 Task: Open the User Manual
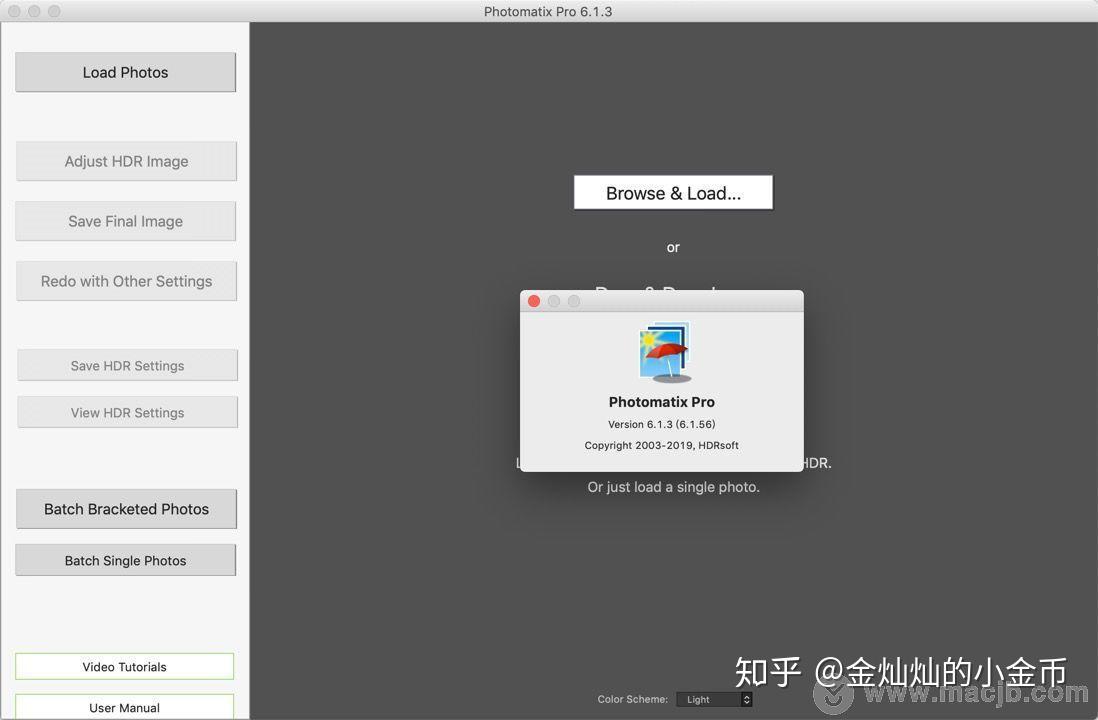coord(124,707)
